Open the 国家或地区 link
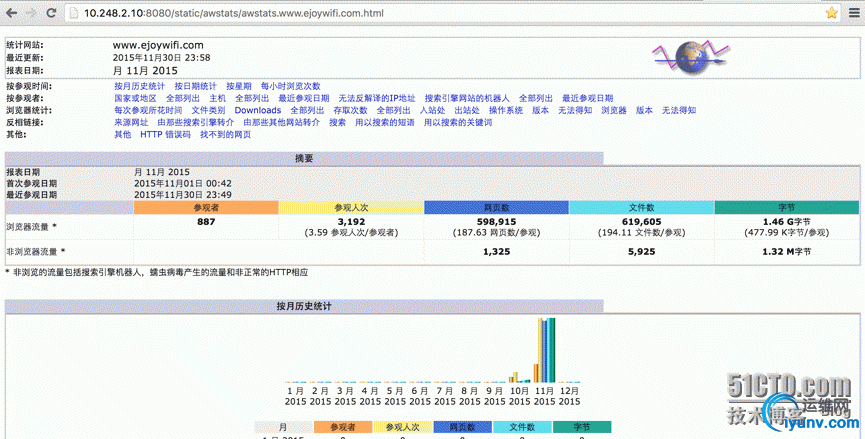The width and height of the screenshot is (865, 439). [x=136, y=98]
